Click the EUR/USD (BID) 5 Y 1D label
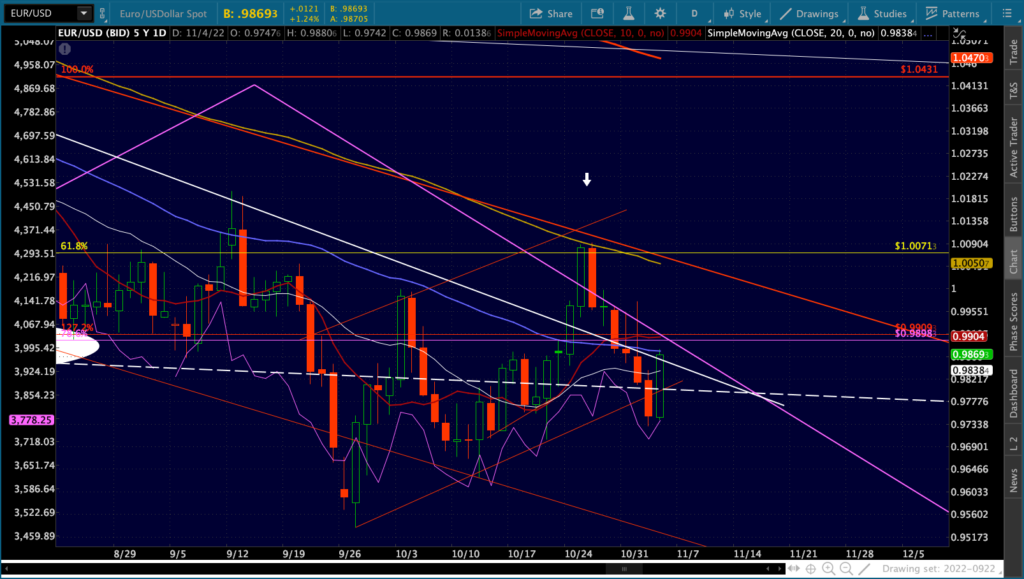The height and width of the screenshot is (579, 1024). click(112, 33)
